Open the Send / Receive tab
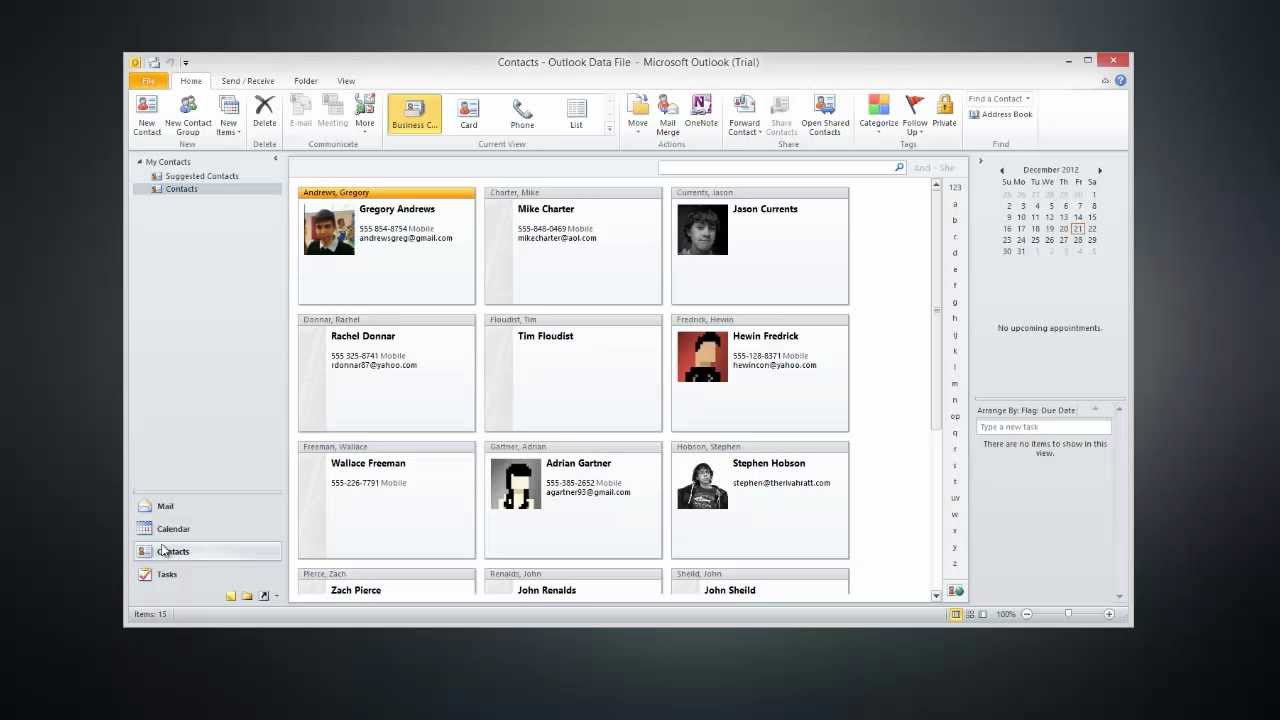 coord(248,81)
